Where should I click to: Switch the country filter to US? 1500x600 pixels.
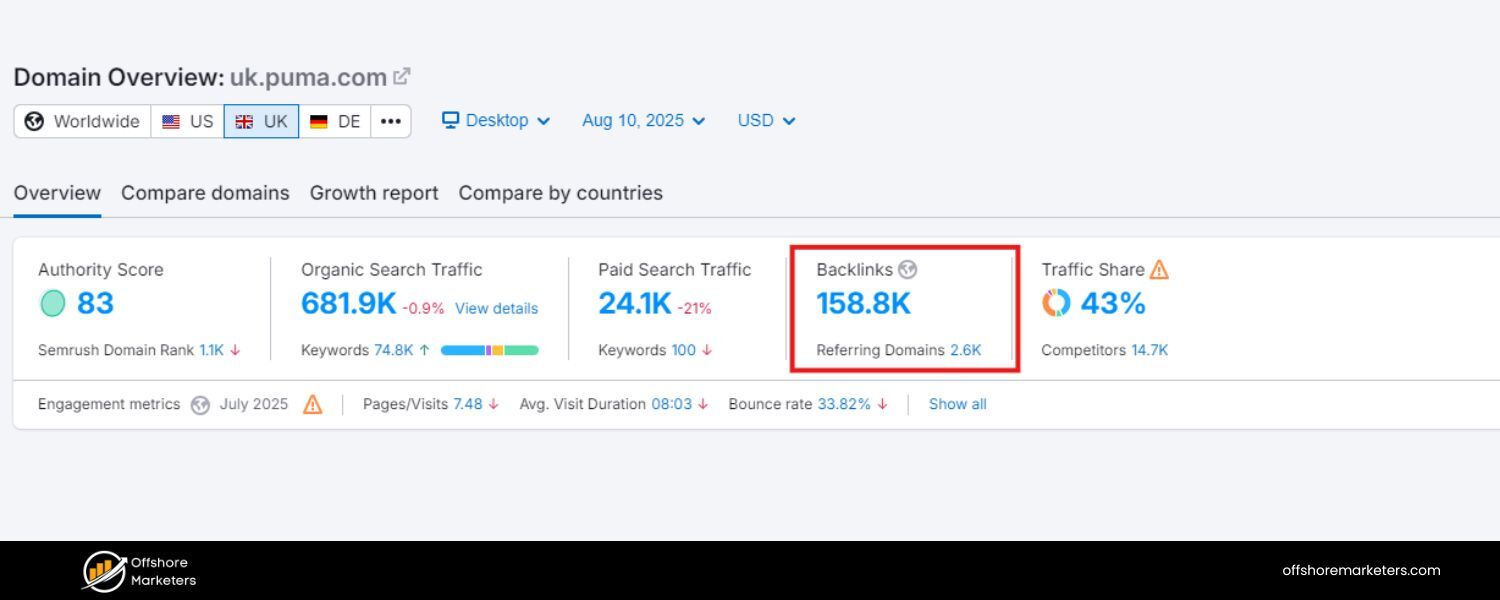[x=187, y=120]
